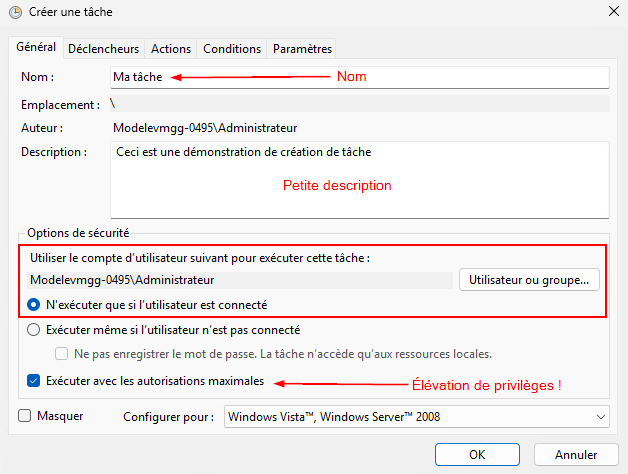Open the Paramètres tab
Screen dimensions: 628x474
[x=302, y=49]
